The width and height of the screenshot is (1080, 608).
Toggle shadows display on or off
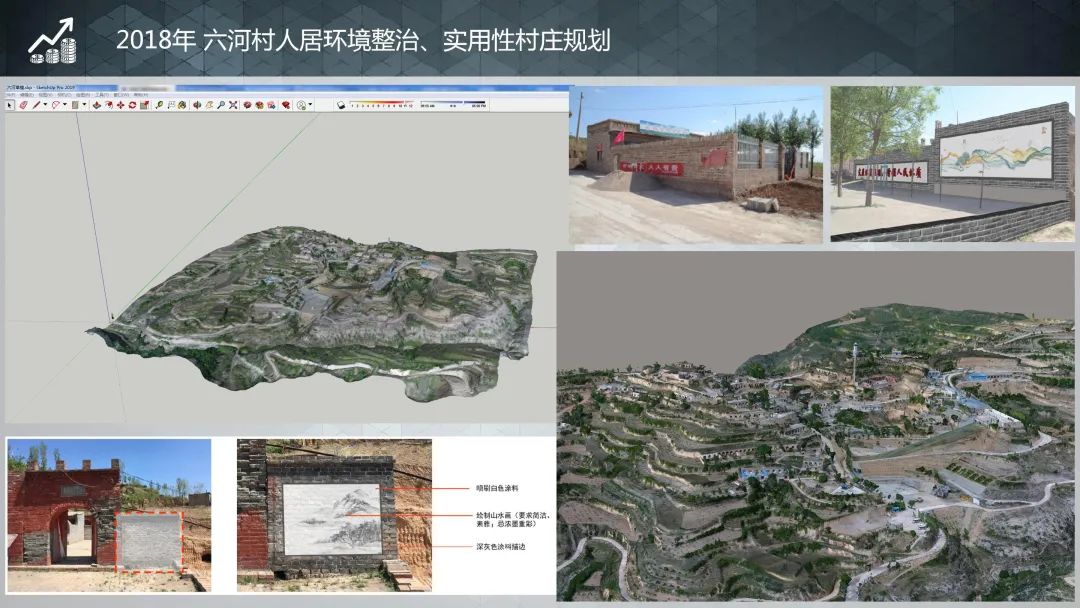tap(341, 105)
